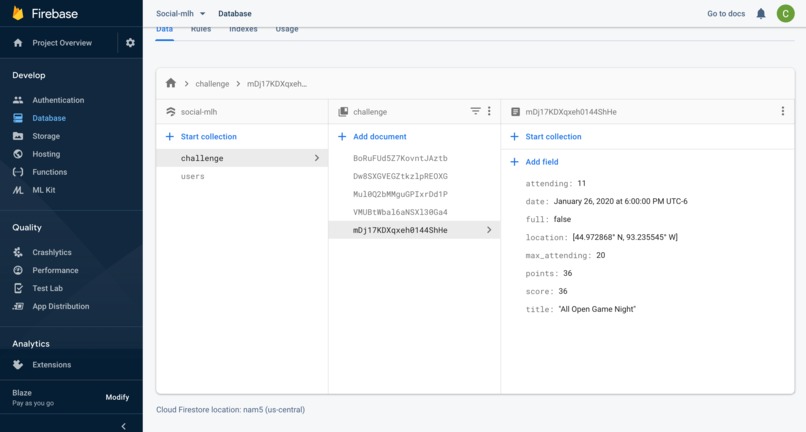
Task: Switch to the Rules tab
Action: [200, 29]
